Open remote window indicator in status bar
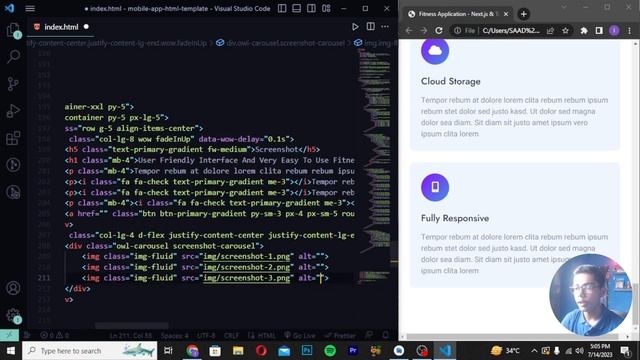The image size is (640, 360). tap(9, 336)
